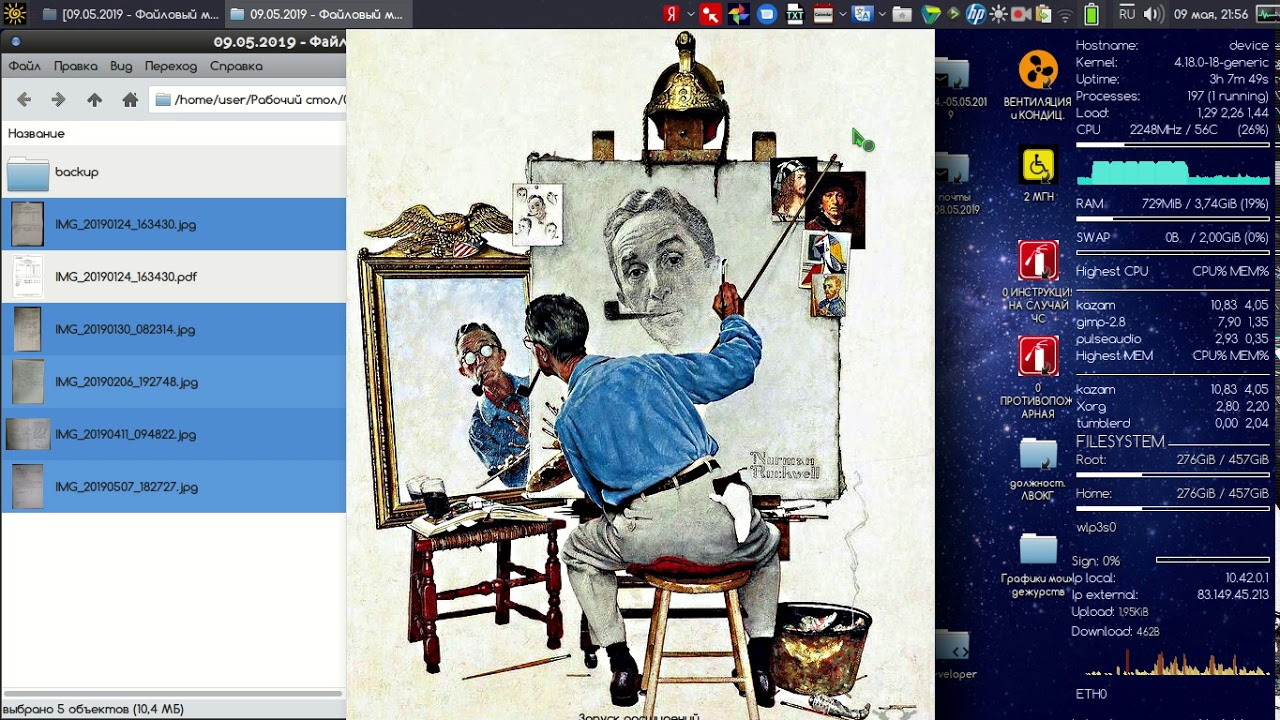Screen dimensions: 1280x720
Task: Open the Yandex launcher in the panel
Action: (672, 14)
